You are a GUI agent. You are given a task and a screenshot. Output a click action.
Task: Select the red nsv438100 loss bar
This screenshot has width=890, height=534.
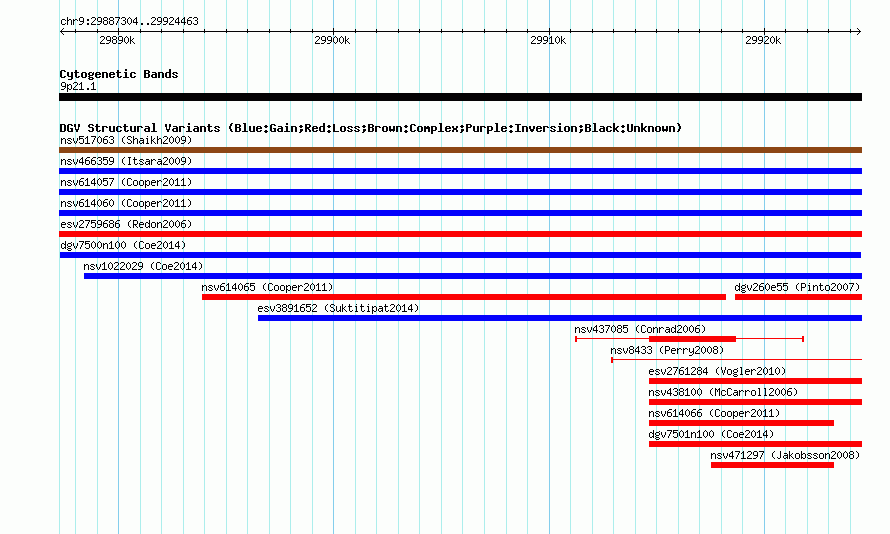click(x=755, y=402)
